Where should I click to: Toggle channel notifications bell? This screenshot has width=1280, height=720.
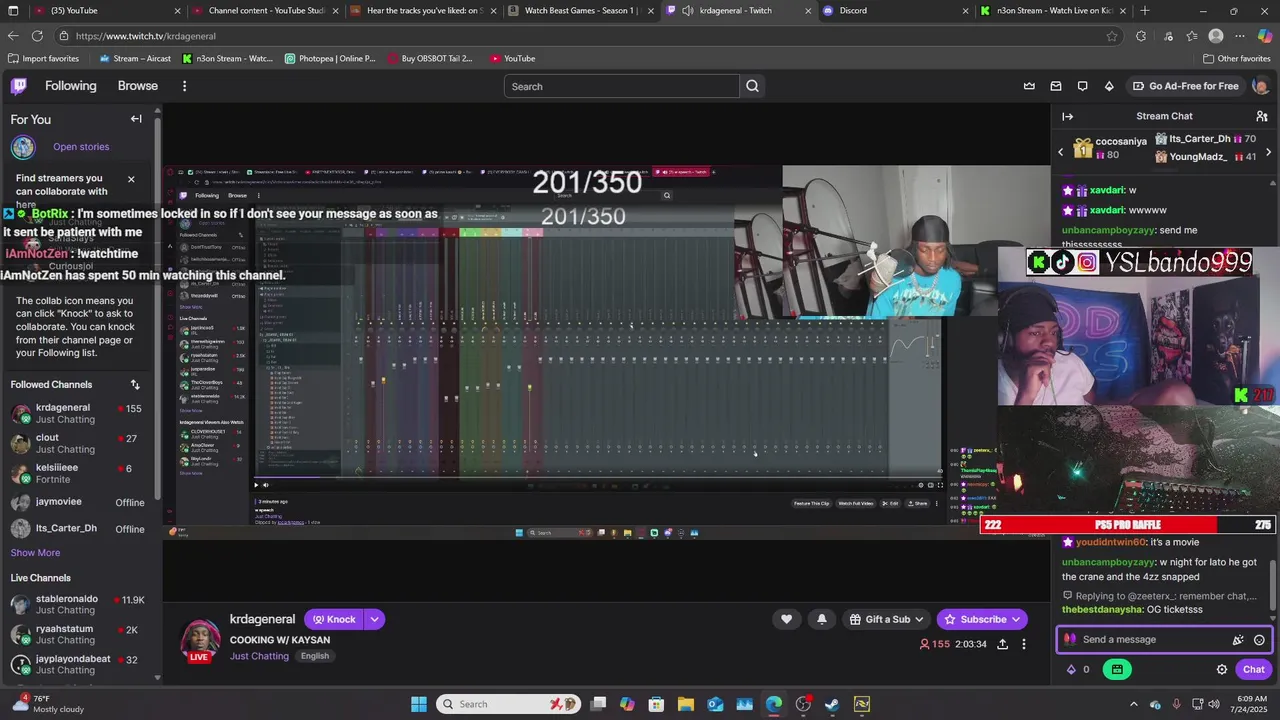coord(822,619)
